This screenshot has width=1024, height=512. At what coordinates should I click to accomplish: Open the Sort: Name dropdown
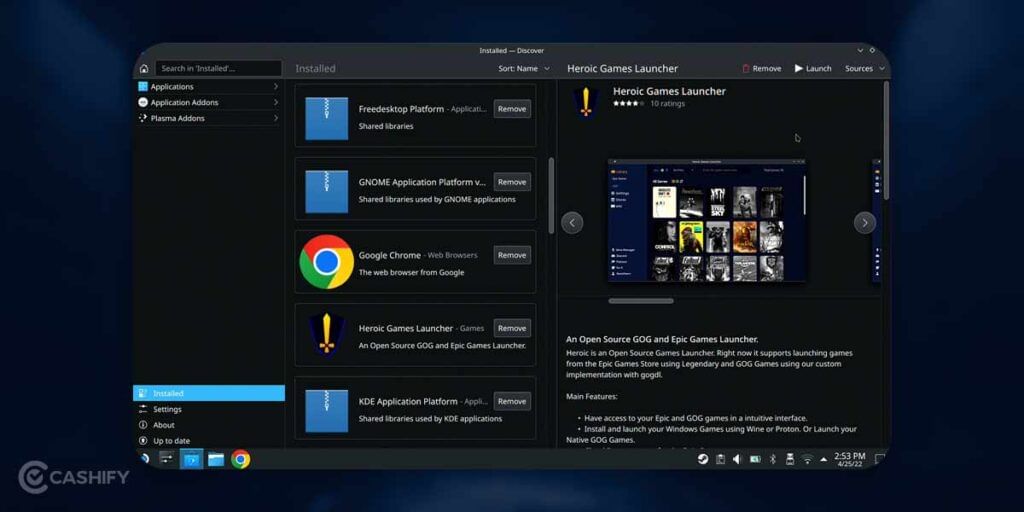click(x=524, y=69)
